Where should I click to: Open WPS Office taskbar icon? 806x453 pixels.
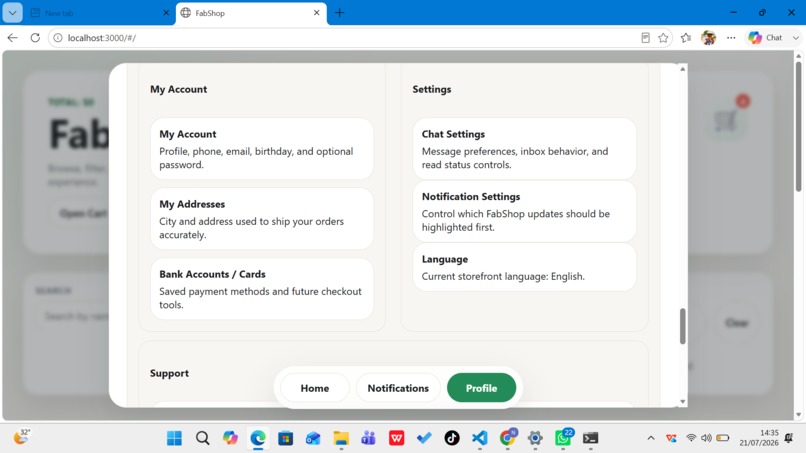(396, 438)
